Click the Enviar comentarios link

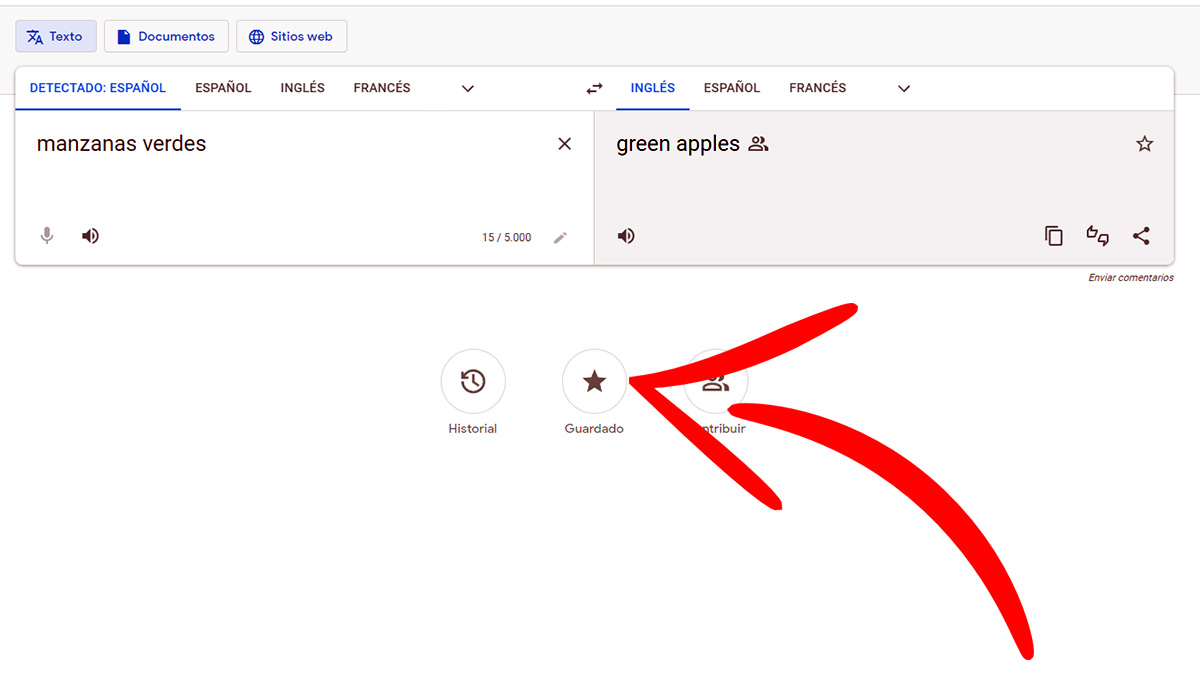[x=1130, y=278]
